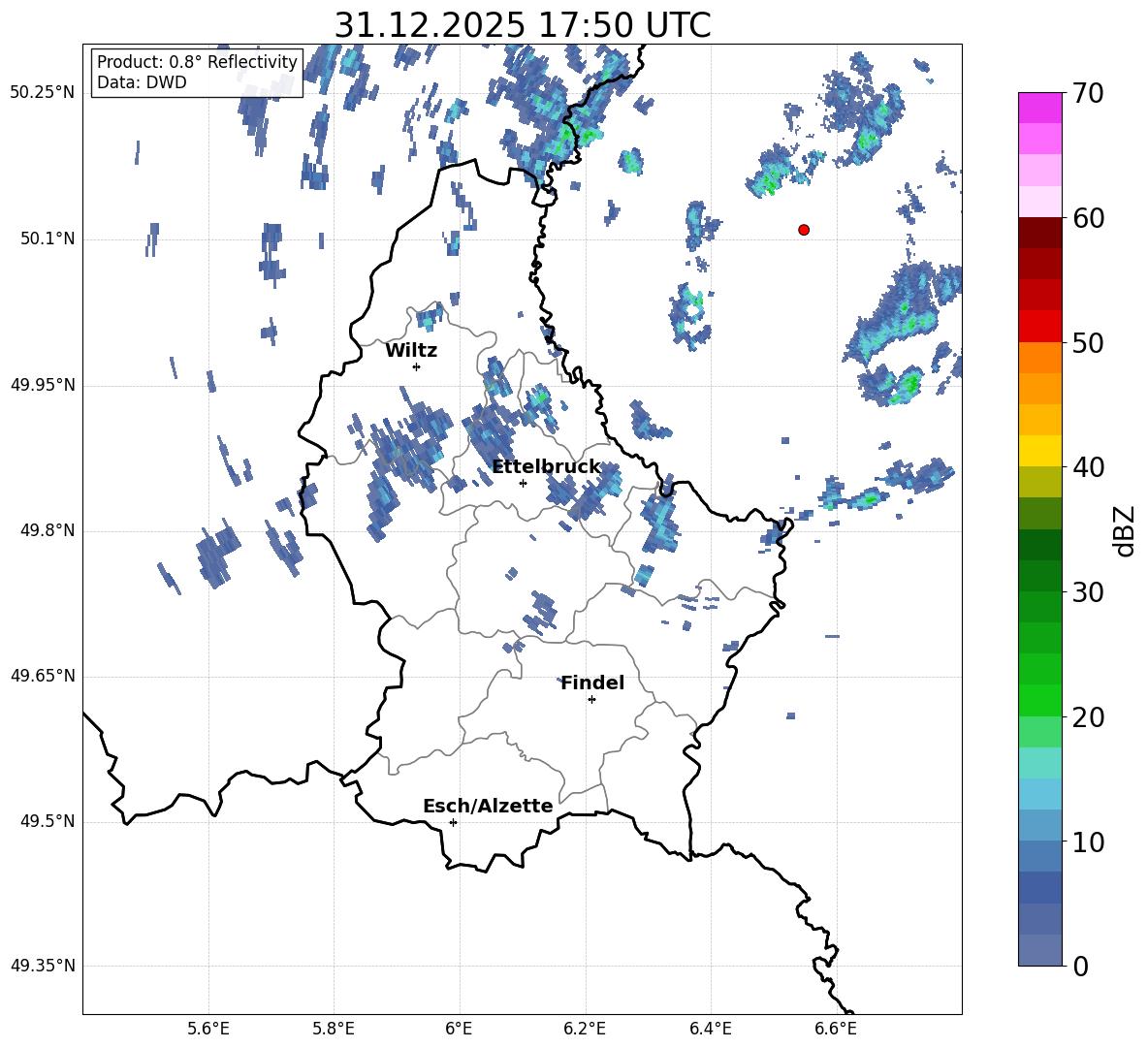Click the 60 value on the colorbar
The width and height of the screenshot is (1148, 1048).
click(1088, 218)
